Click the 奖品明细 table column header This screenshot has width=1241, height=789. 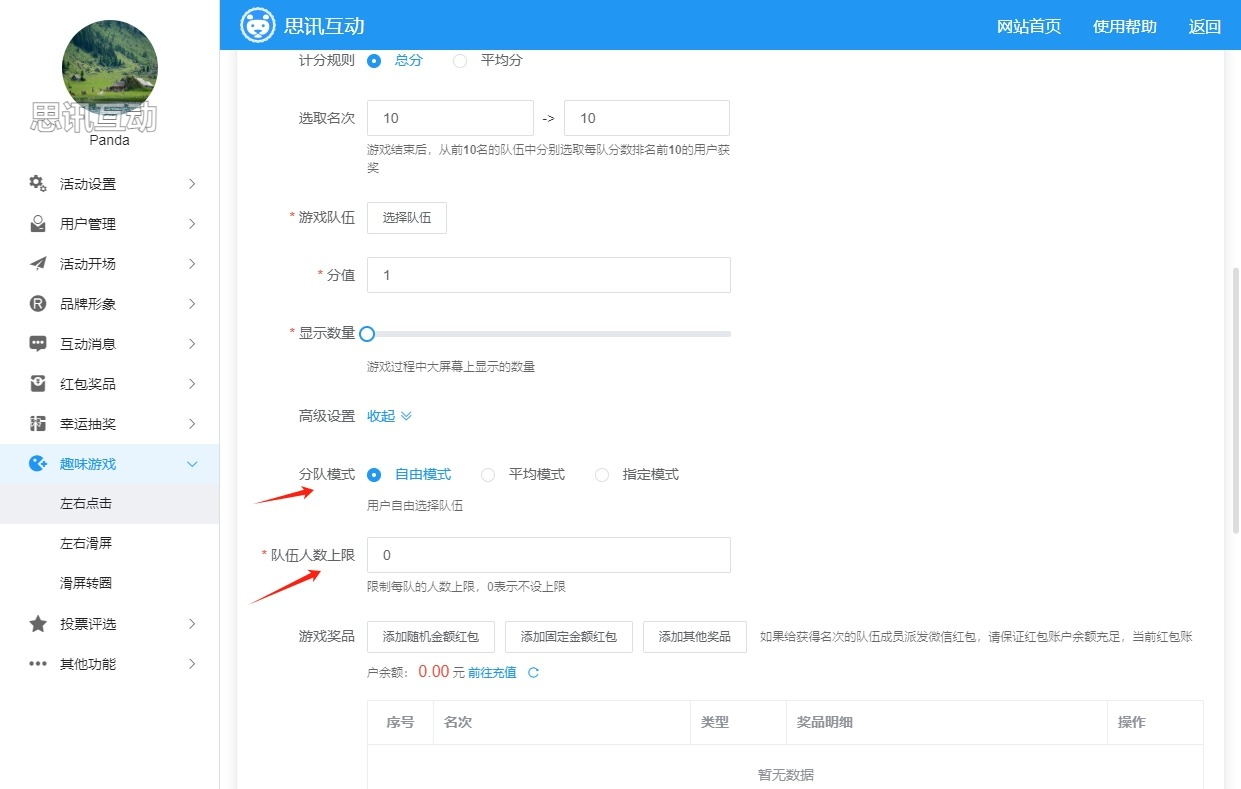click(x=946, y=722)
